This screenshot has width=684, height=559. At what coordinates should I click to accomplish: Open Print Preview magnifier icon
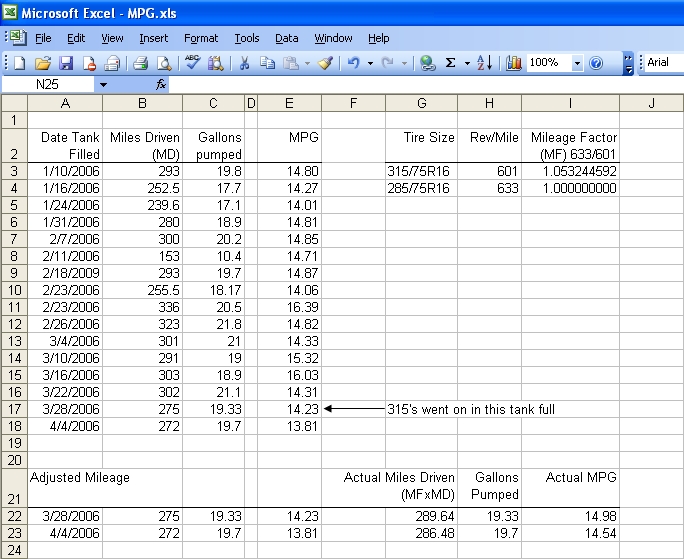164,63
